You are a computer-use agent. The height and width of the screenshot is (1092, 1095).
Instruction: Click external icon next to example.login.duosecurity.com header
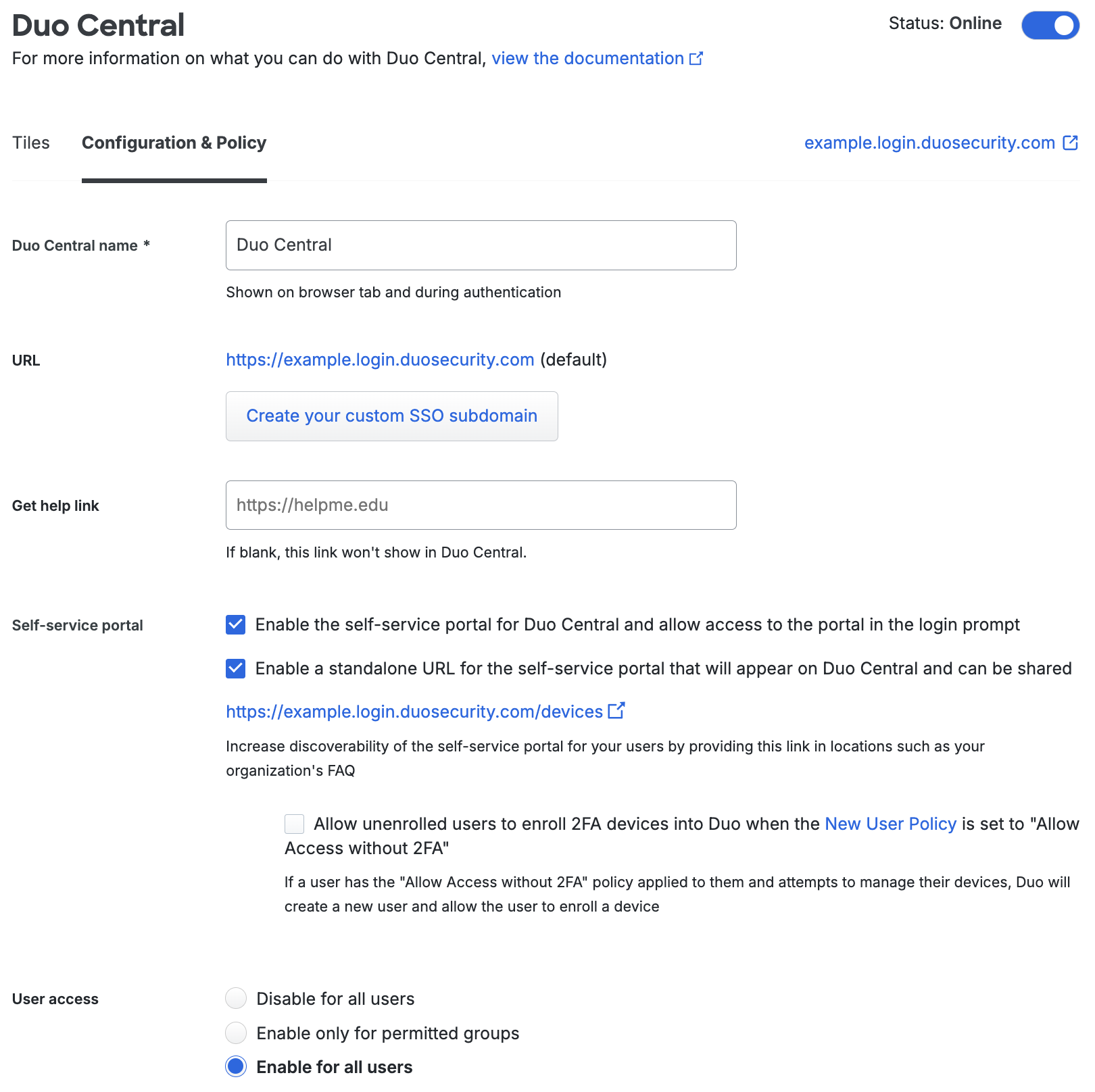click(1070, 143)
